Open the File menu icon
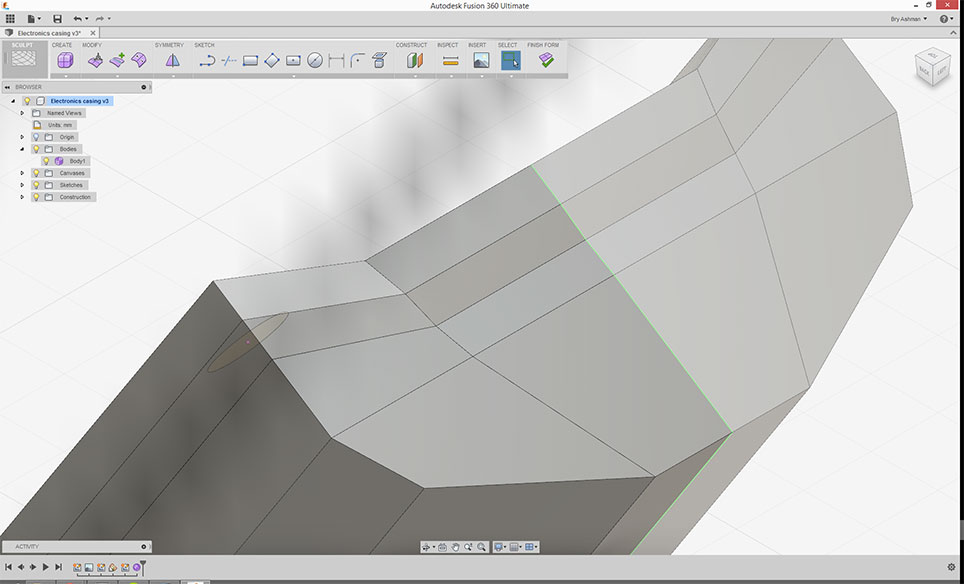The height and width of the screenshot is (584, 964). [x=33, y=19]
